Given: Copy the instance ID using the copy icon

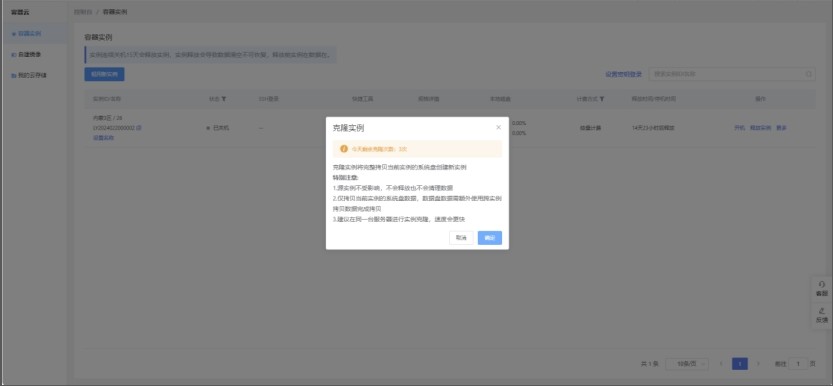Looking at the screenshot, I should (139, 128).
